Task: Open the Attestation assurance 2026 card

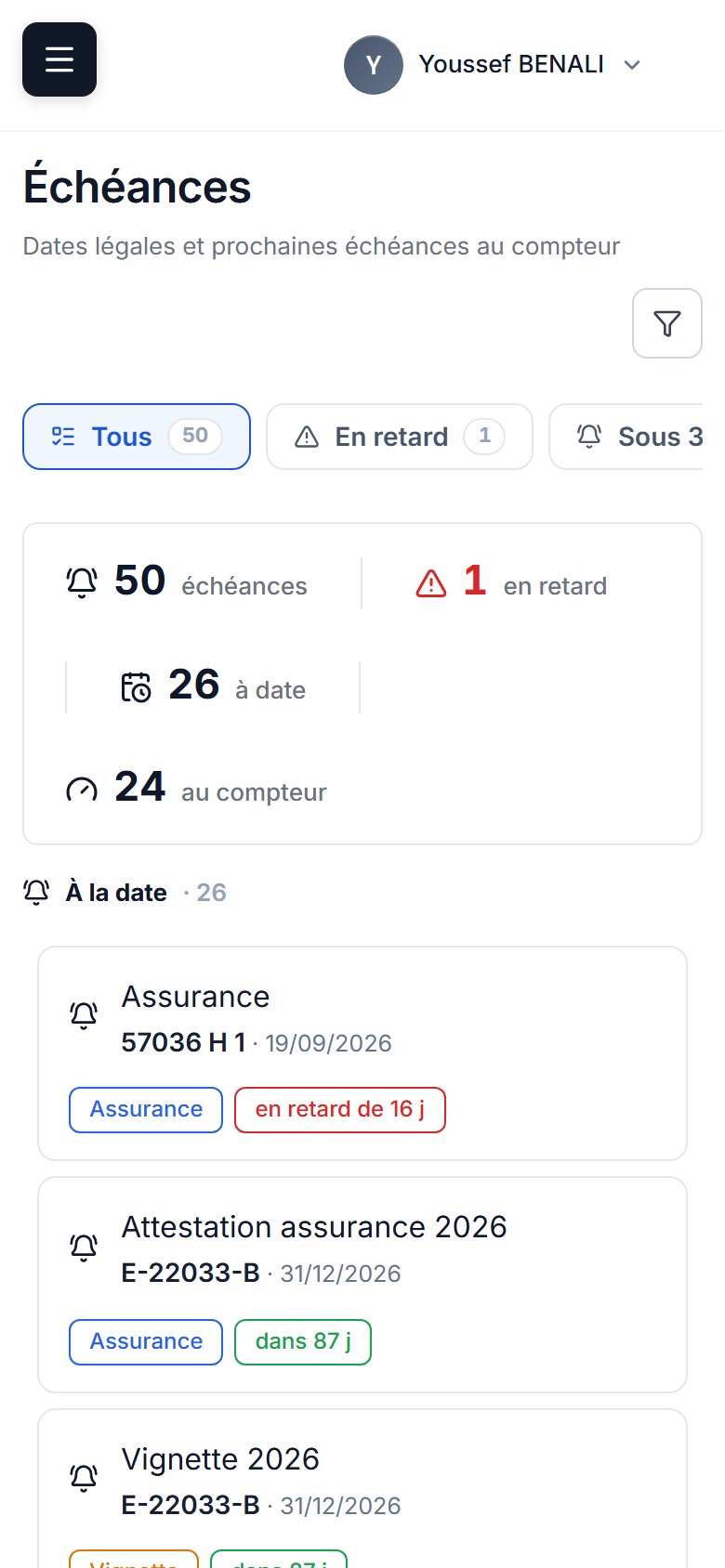Action: 362,1285
